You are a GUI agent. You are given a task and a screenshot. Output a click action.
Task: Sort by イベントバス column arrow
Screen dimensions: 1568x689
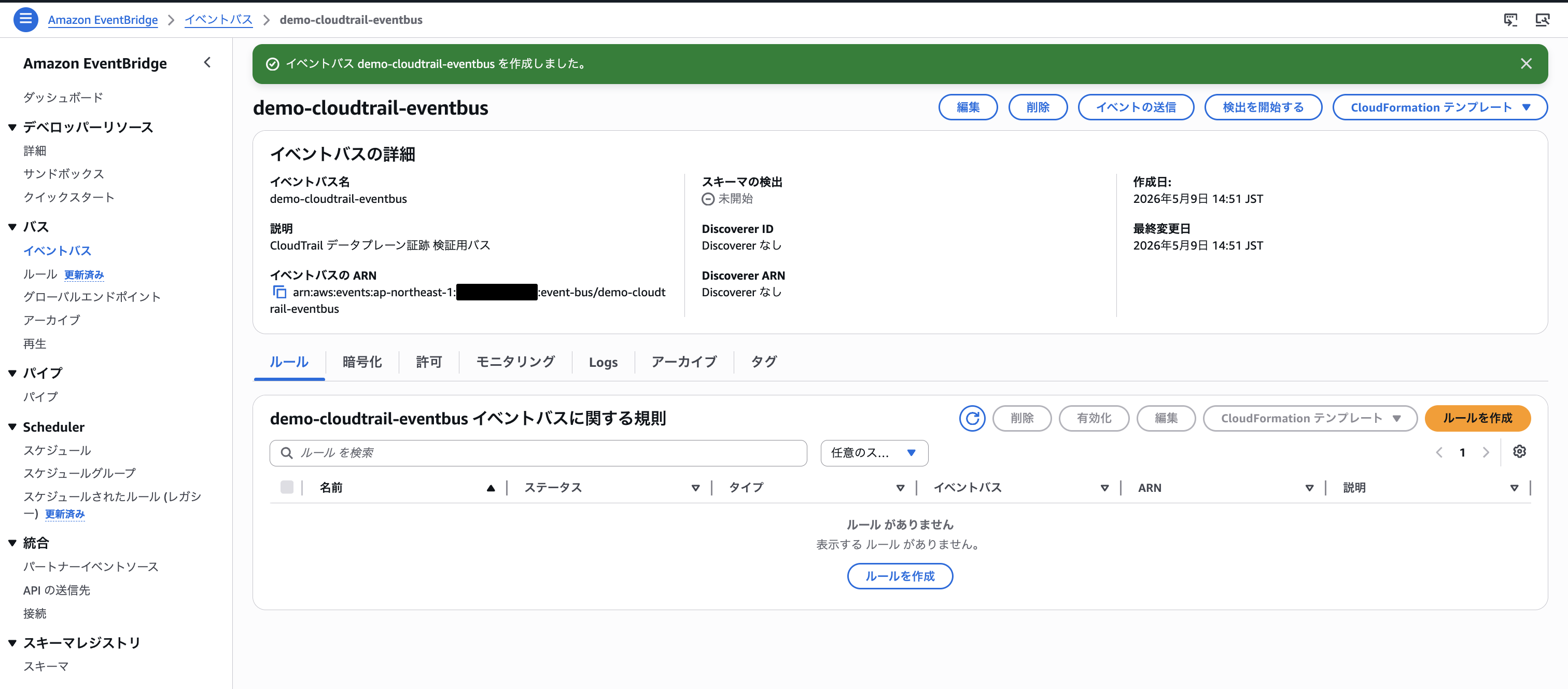(1104, 488)
